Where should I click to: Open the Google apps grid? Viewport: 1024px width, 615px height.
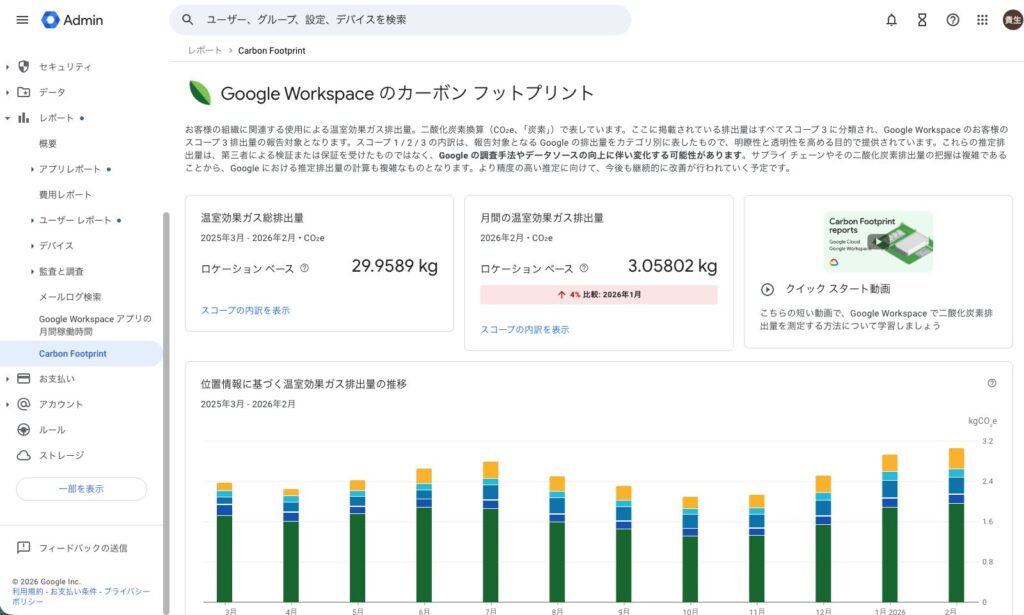pyautogui.click(x=982, y=20)
